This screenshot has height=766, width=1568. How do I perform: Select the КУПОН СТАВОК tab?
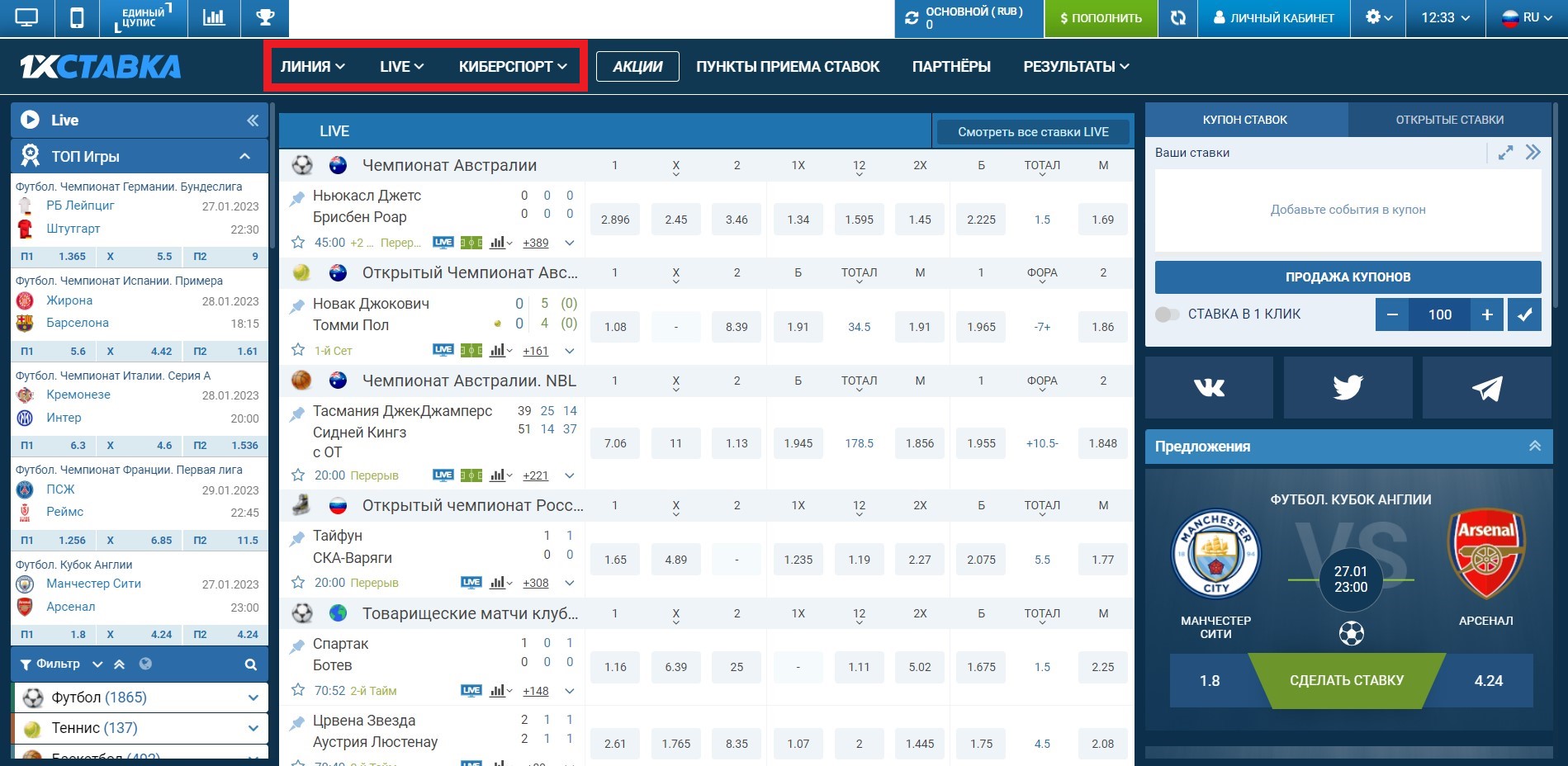1245,120
